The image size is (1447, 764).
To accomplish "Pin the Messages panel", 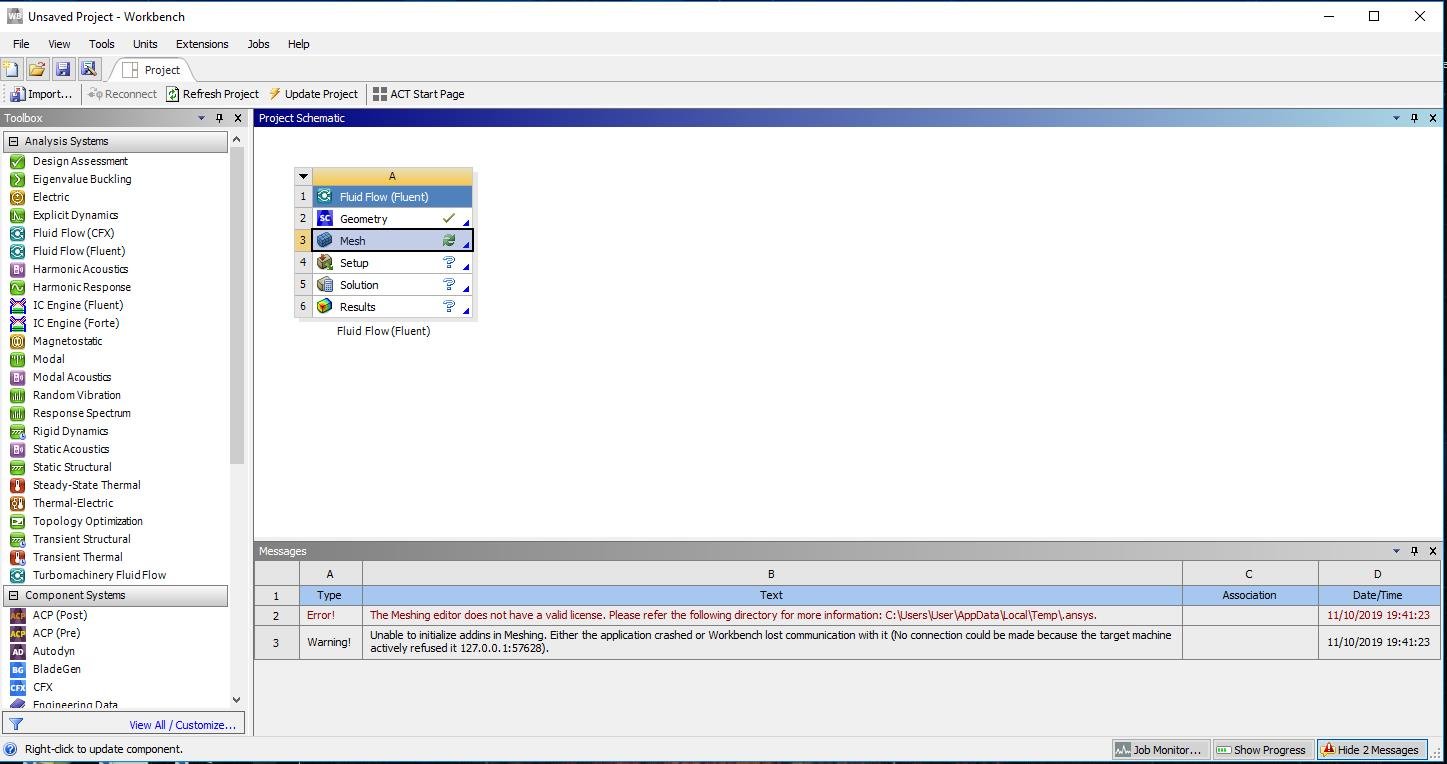I will [x=1414, y=551].
